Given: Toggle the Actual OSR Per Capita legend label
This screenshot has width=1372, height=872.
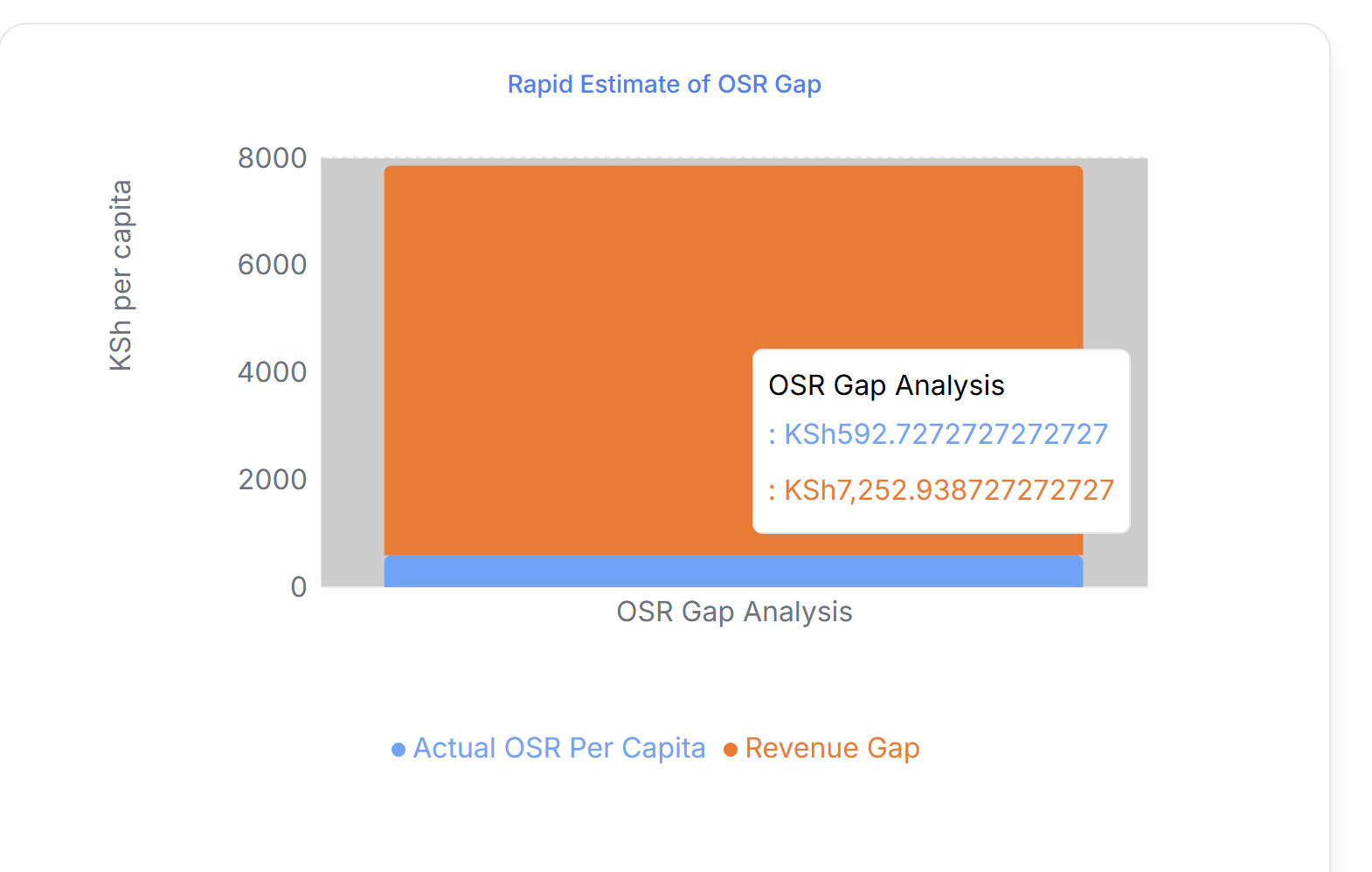Looking at the screenshot, I should coord(558,748).
